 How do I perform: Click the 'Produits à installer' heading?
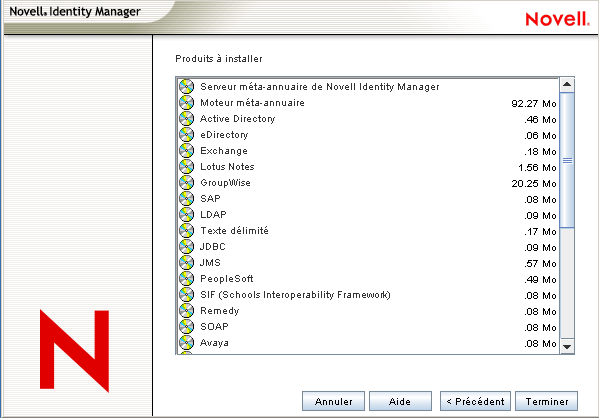pos(219,58)
